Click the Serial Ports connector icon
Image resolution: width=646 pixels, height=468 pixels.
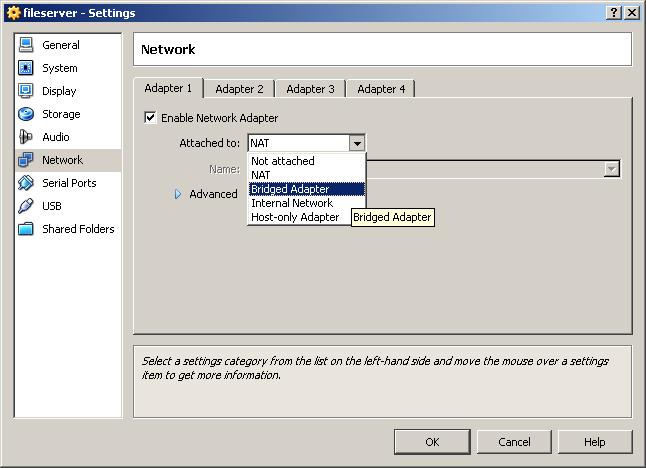point(26,183)
